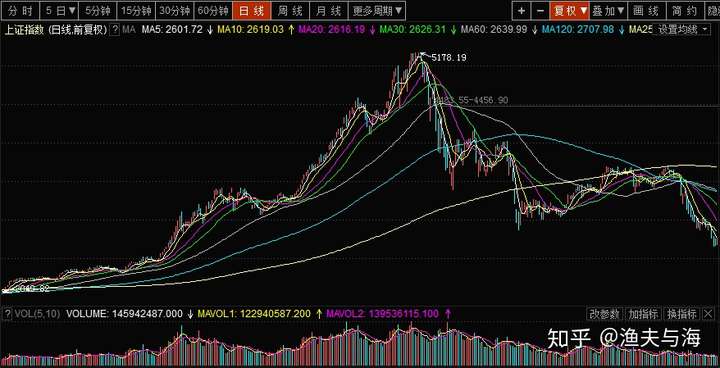This screenshot has height=368, width=720.
Task: Open the 5日 period dropdown
Action: pos(59,10)
